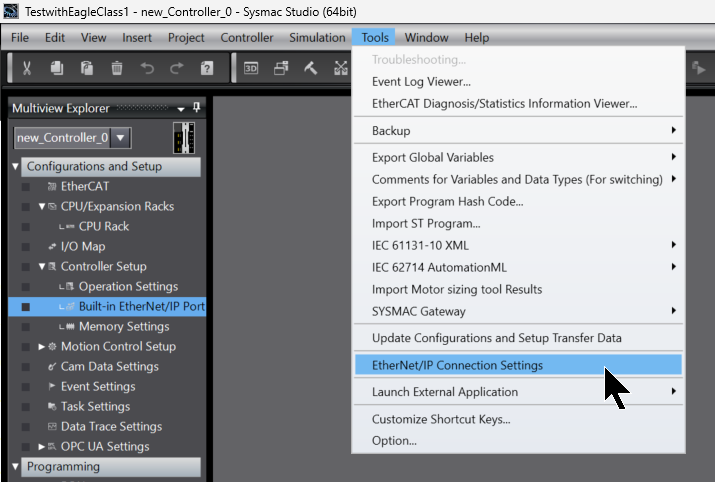Click the Sysmac Studio app icon in title bar
This screenshot has height=482, width=715.
pos(11,11)
